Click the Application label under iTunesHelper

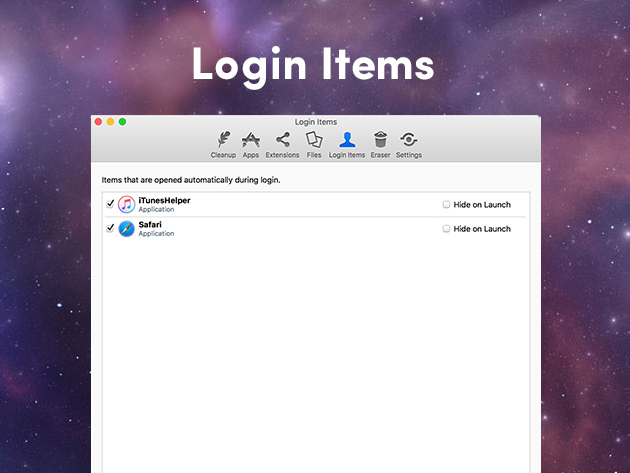[x=156, y=209]
